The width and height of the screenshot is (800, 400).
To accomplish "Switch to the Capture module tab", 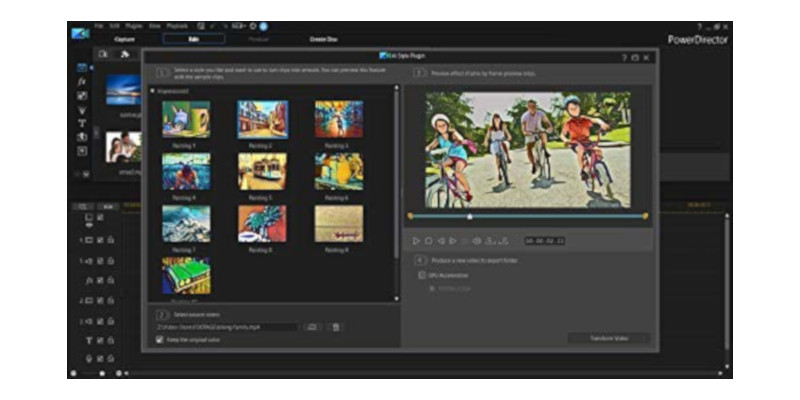I will [124, 39].
